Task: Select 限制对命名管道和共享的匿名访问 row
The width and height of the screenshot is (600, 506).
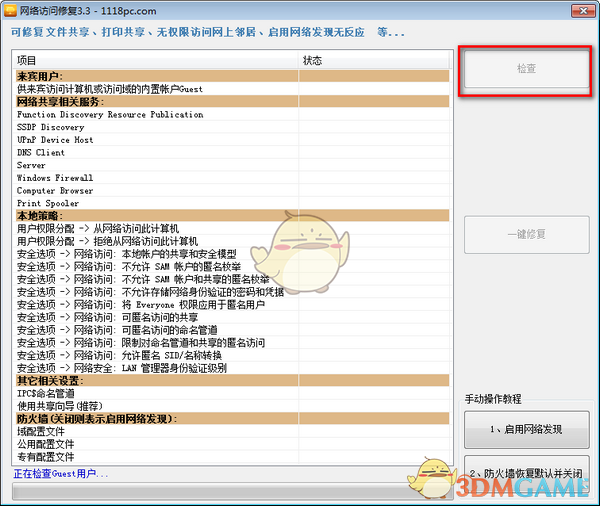Action: click(x=233, y=343)
